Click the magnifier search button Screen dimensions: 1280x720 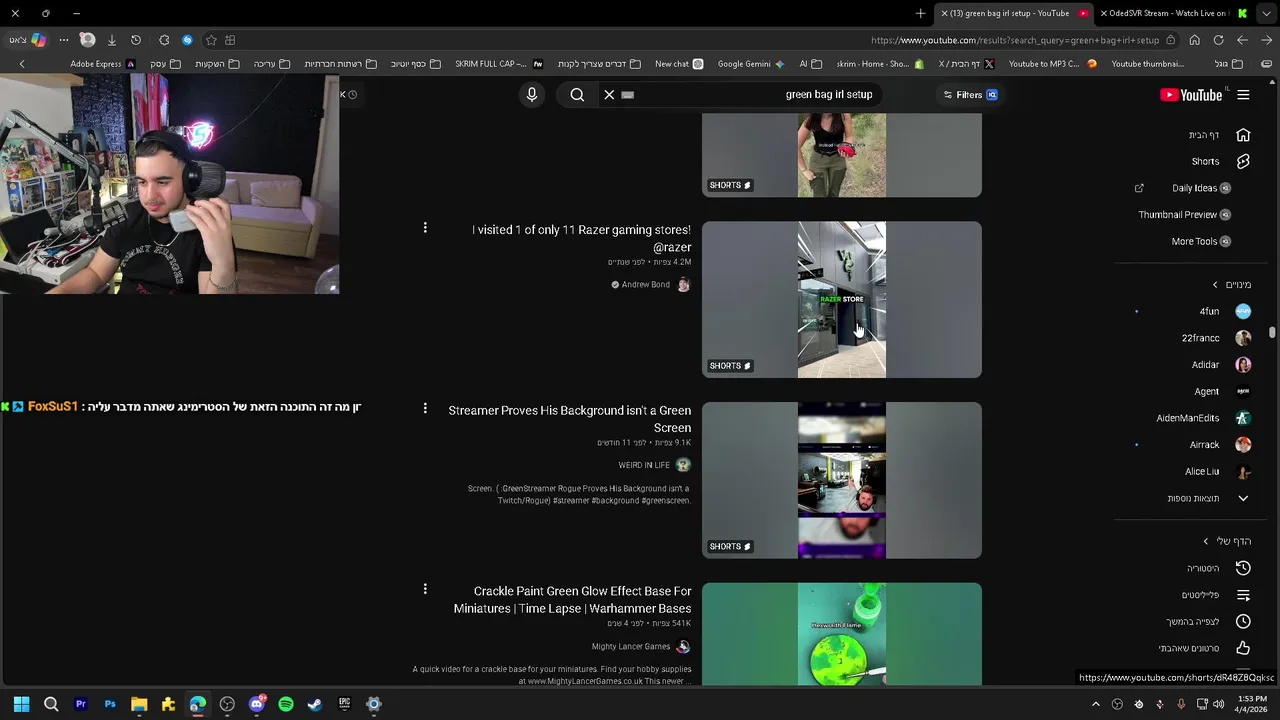tap(577, 94)
